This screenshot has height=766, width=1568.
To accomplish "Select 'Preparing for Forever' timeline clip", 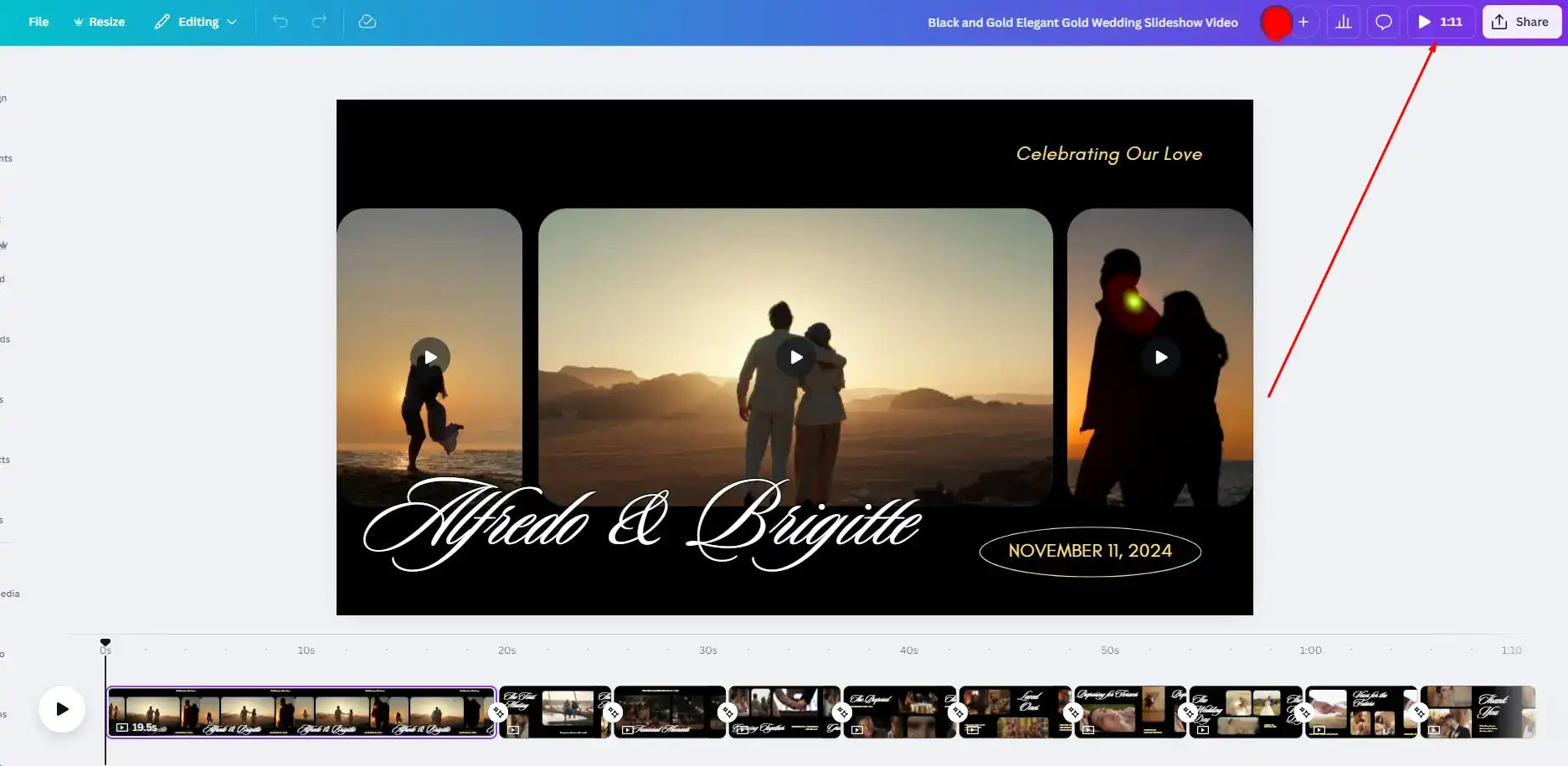I will point(1130,712).
